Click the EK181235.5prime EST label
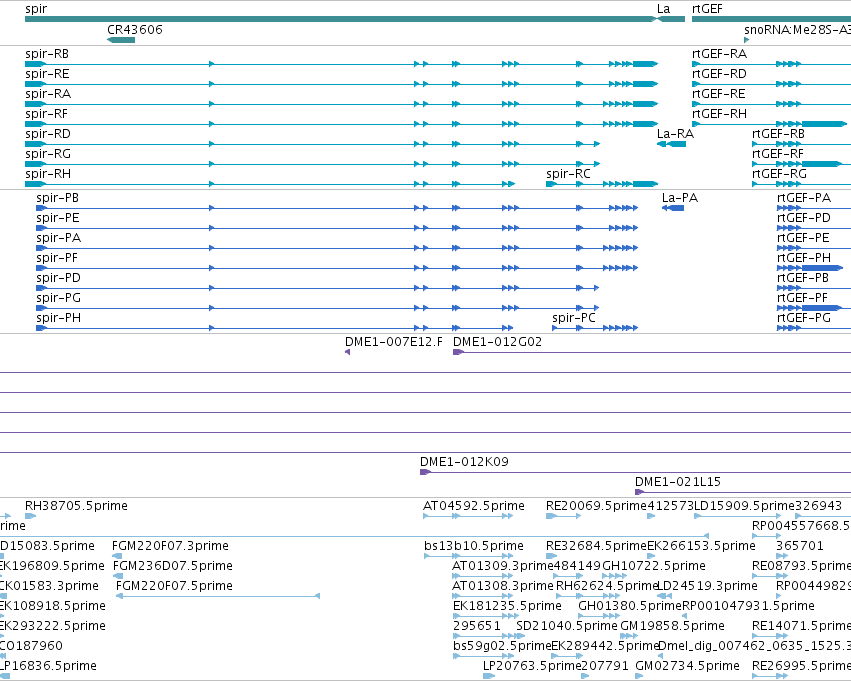The height and width of the screenshot is (681, 851). coord(507,606)
